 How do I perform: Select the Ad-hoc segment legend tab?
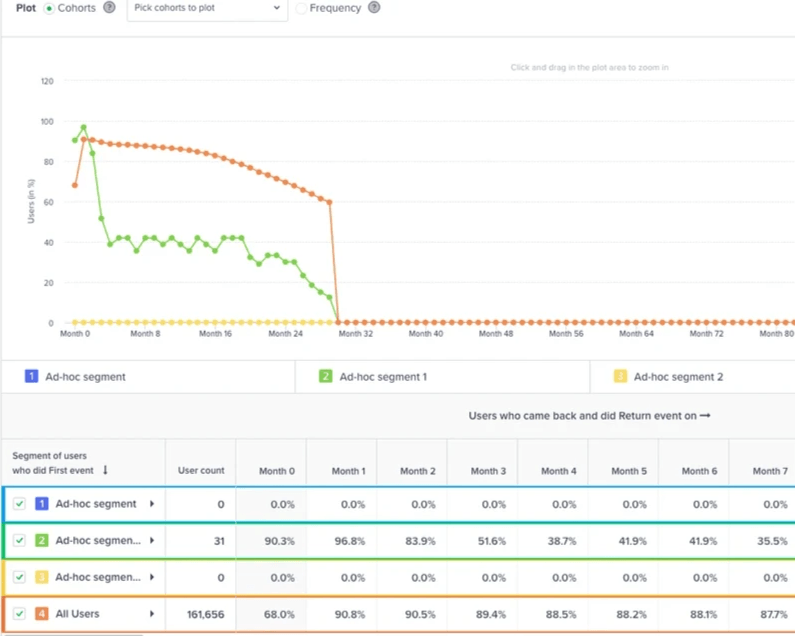149,377
